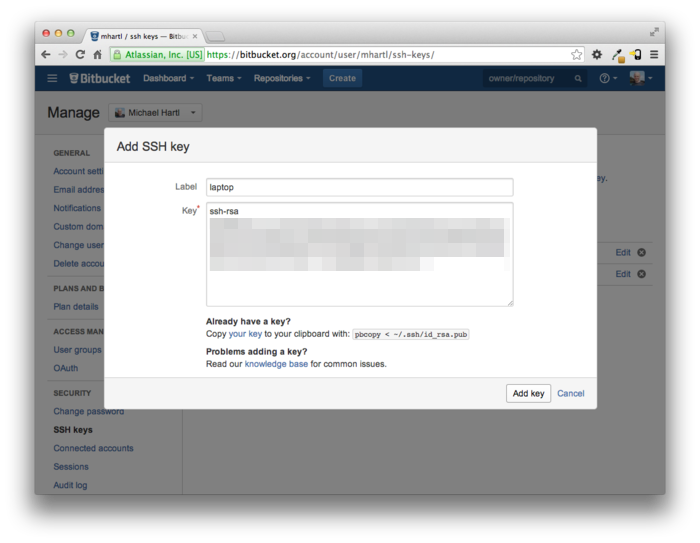
Task: Cancel the Add SSH key dialog
Action: (x=571, y=393)
